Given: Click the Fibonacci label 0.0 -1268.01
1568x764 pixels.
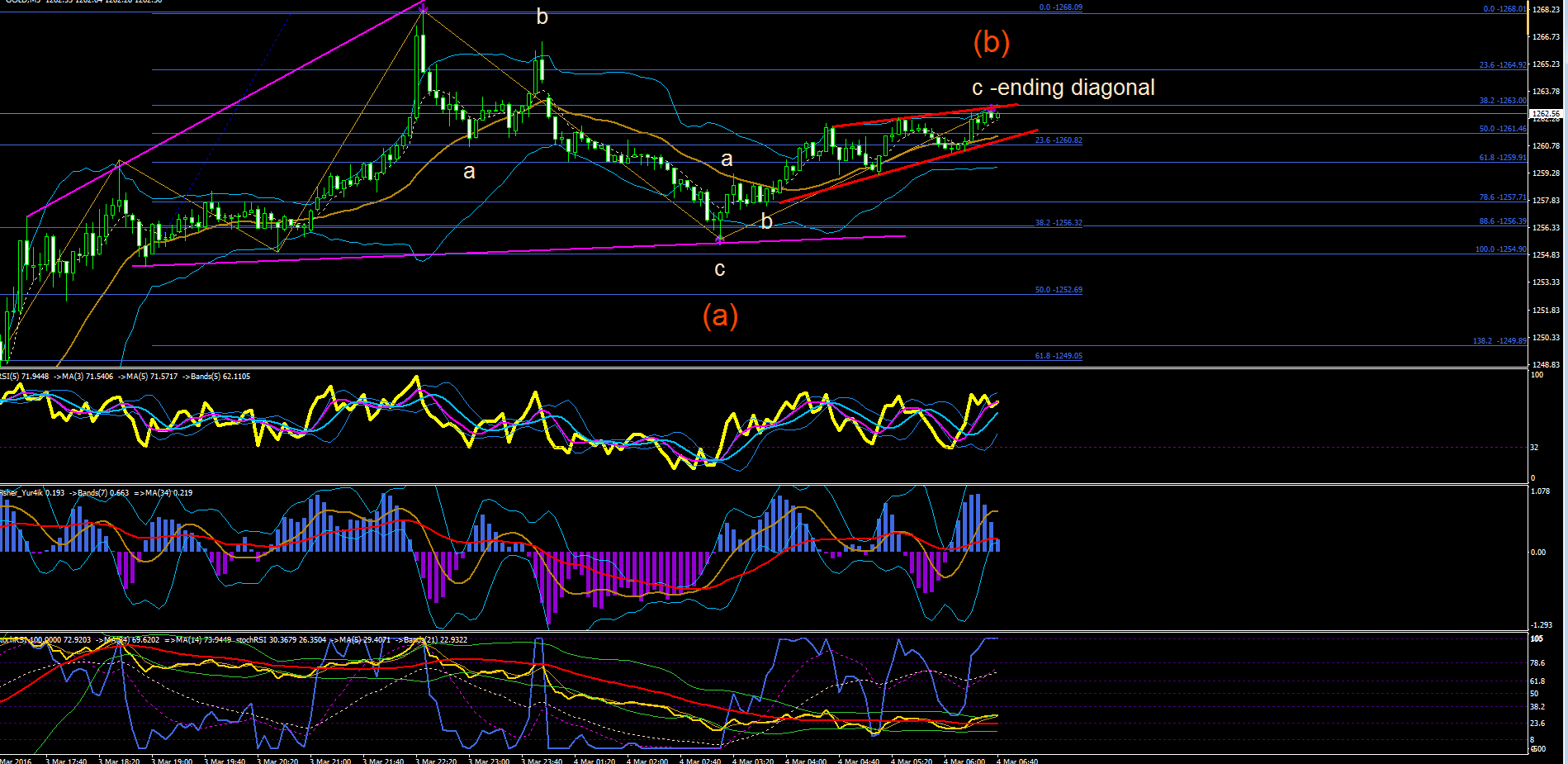Looking at the screenshot, I should [x=1504, y=9].
